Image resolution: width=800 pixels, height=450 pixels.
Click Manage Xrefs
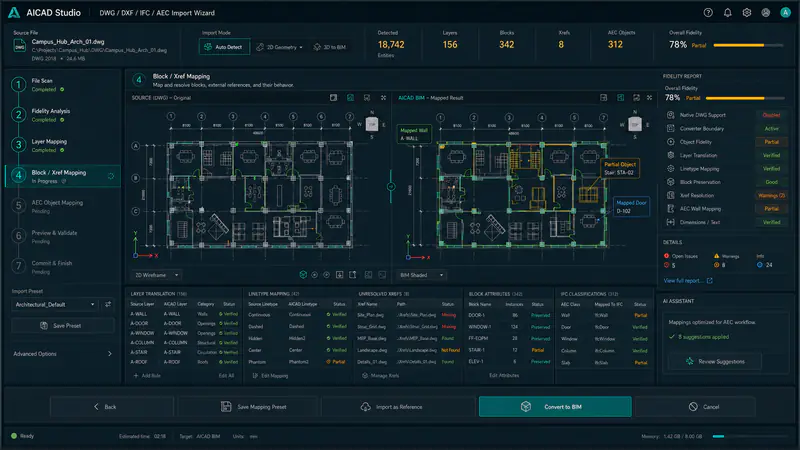click(x=381, y=376)
